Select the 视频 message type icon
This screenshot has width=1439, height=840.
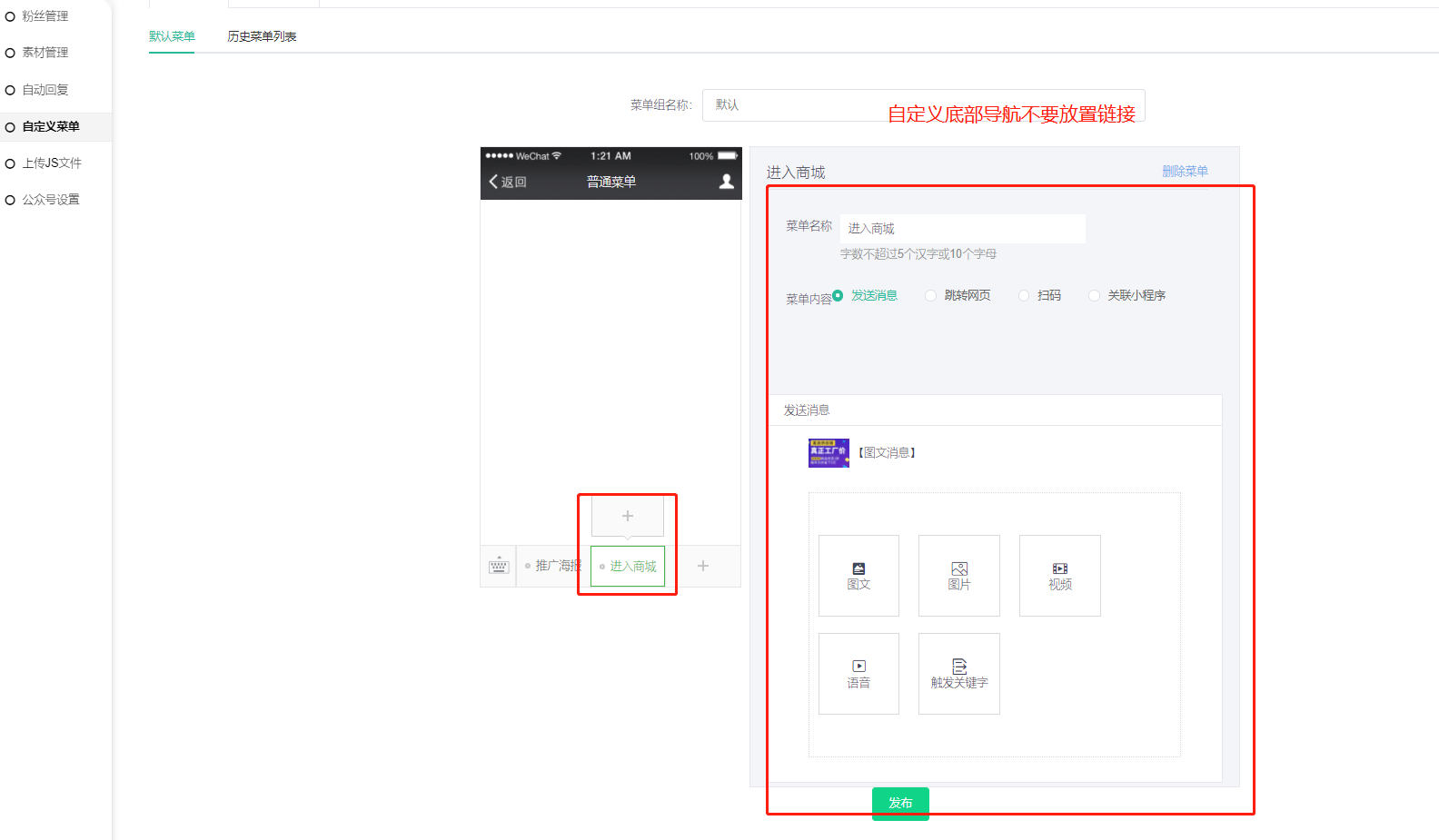[x=1059, y=576]
